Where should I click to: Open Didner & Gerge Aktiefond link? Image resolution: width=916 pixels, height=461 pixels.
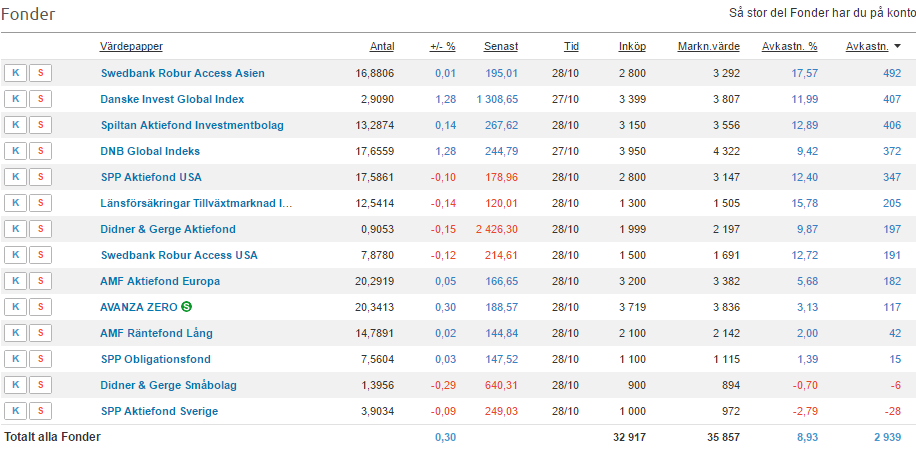[168, 229]
